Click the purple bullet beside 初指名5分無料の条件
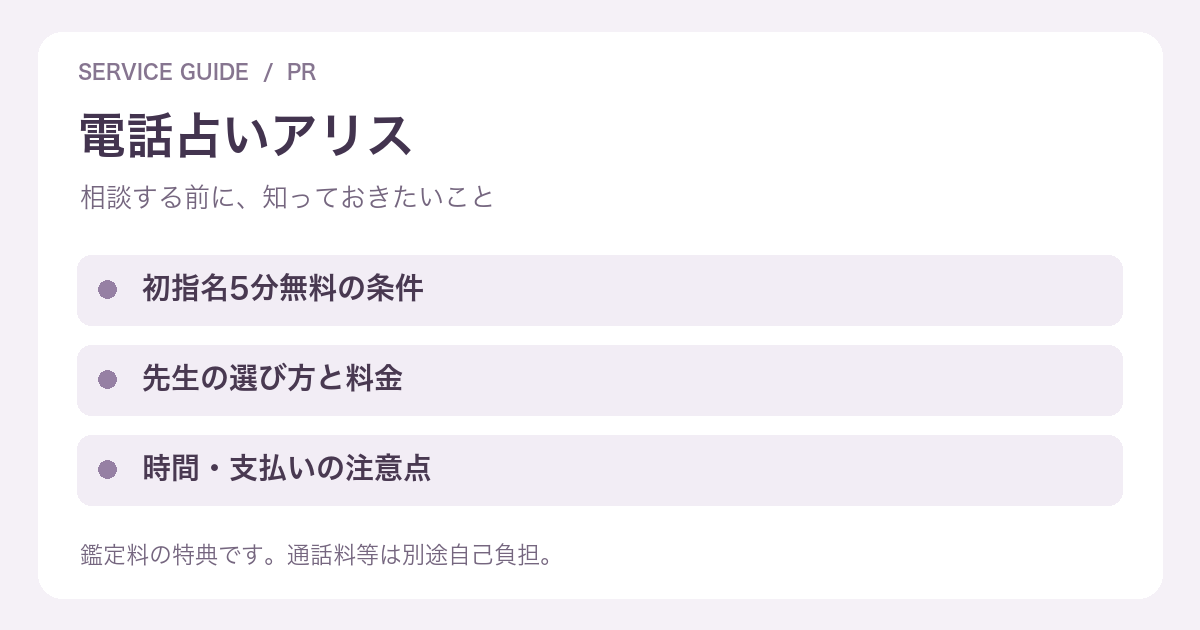1200x630 pixels. 108,290
